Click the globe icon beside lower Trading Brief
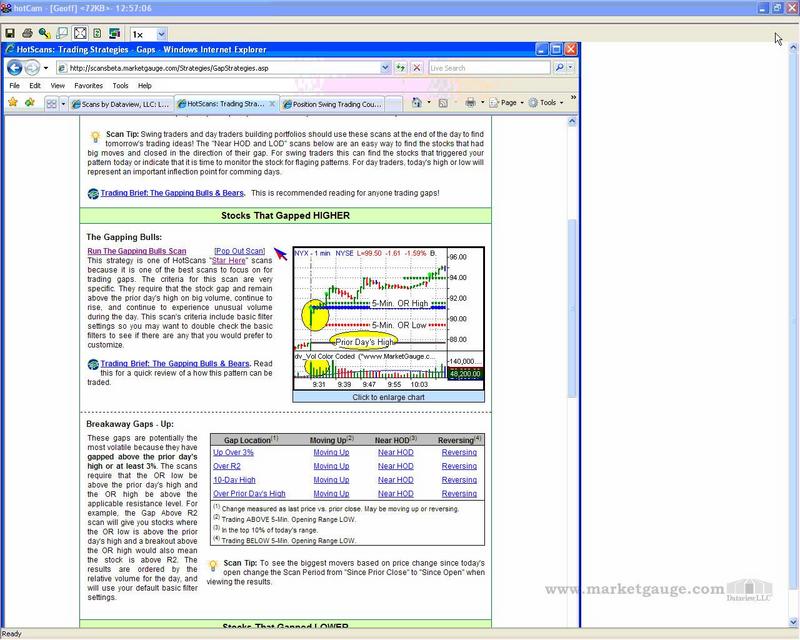 coord(93,364)
